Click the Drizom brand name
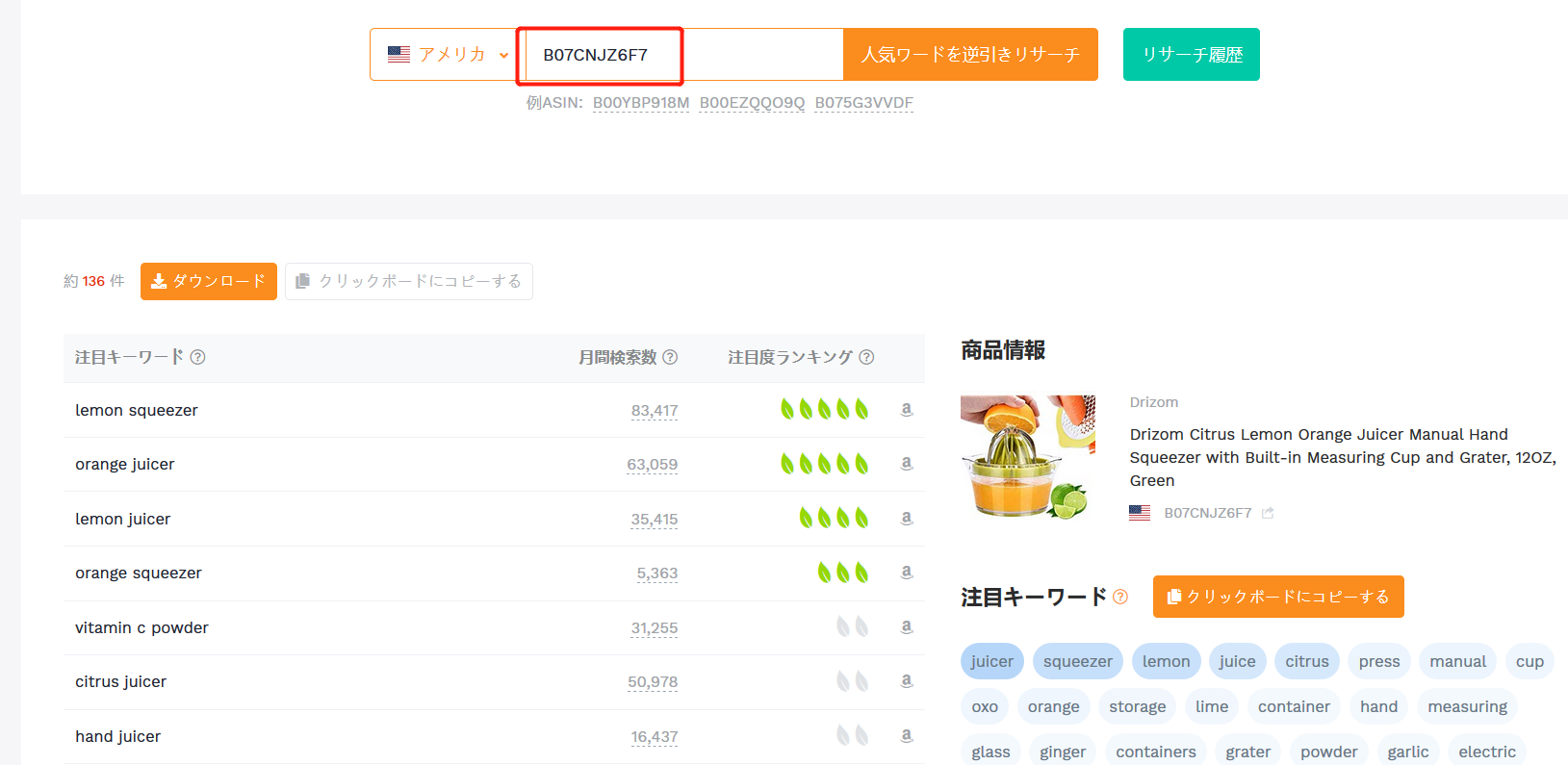The height and width of the screenshot is (765, 1568). click(x=1154, y=402)
